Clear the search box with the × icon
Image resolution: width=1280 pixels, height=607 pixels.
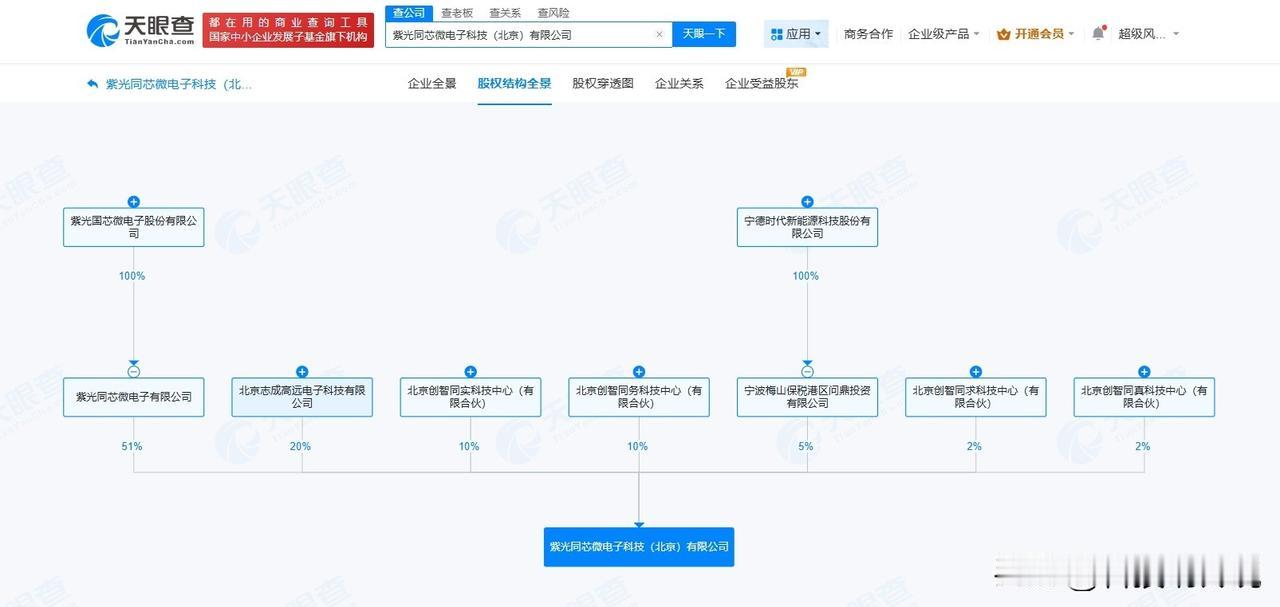click(x=658, y=33)
